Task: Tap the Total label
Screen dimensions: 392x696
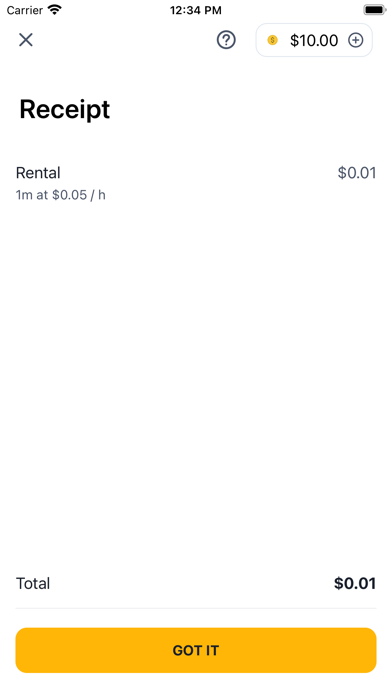Action: [x=33, y=583]
